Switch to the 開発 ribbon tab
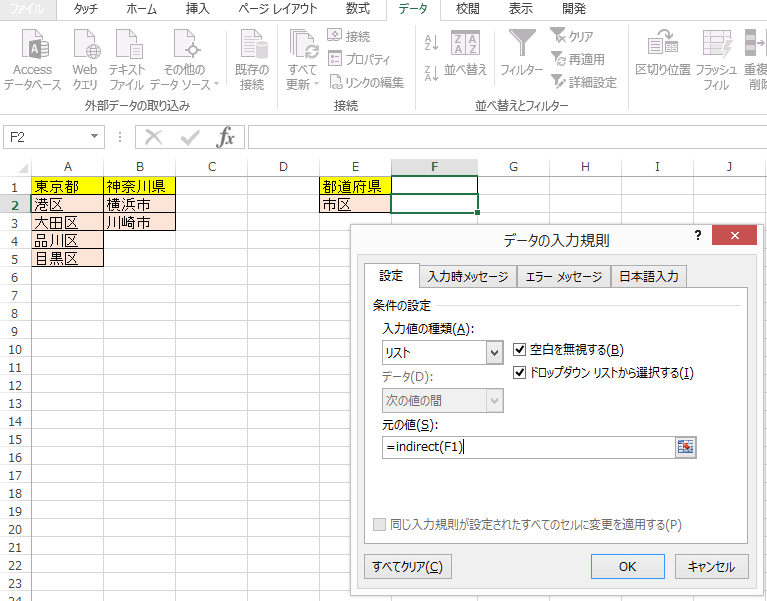 tap(574, 9)
